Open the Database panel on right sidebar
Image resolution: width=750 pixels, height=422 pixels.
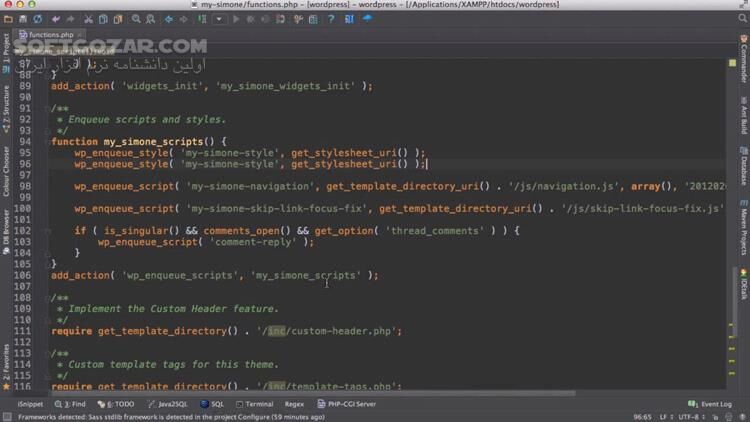pyautogui.click(x=743, y=171)
